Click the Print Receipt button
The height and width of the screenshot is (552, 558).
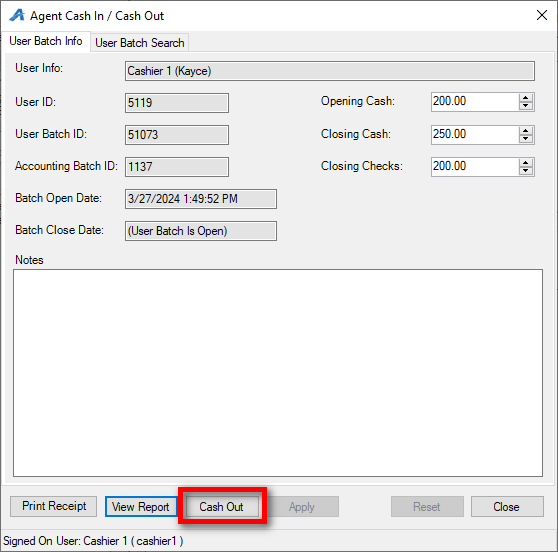coord(53,506)
